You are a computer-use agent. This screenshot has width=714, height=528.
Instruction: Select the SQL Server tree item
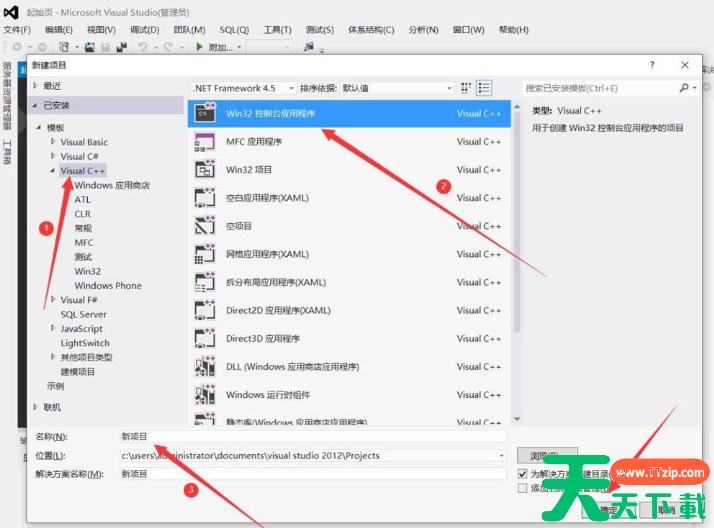point(83,314)
